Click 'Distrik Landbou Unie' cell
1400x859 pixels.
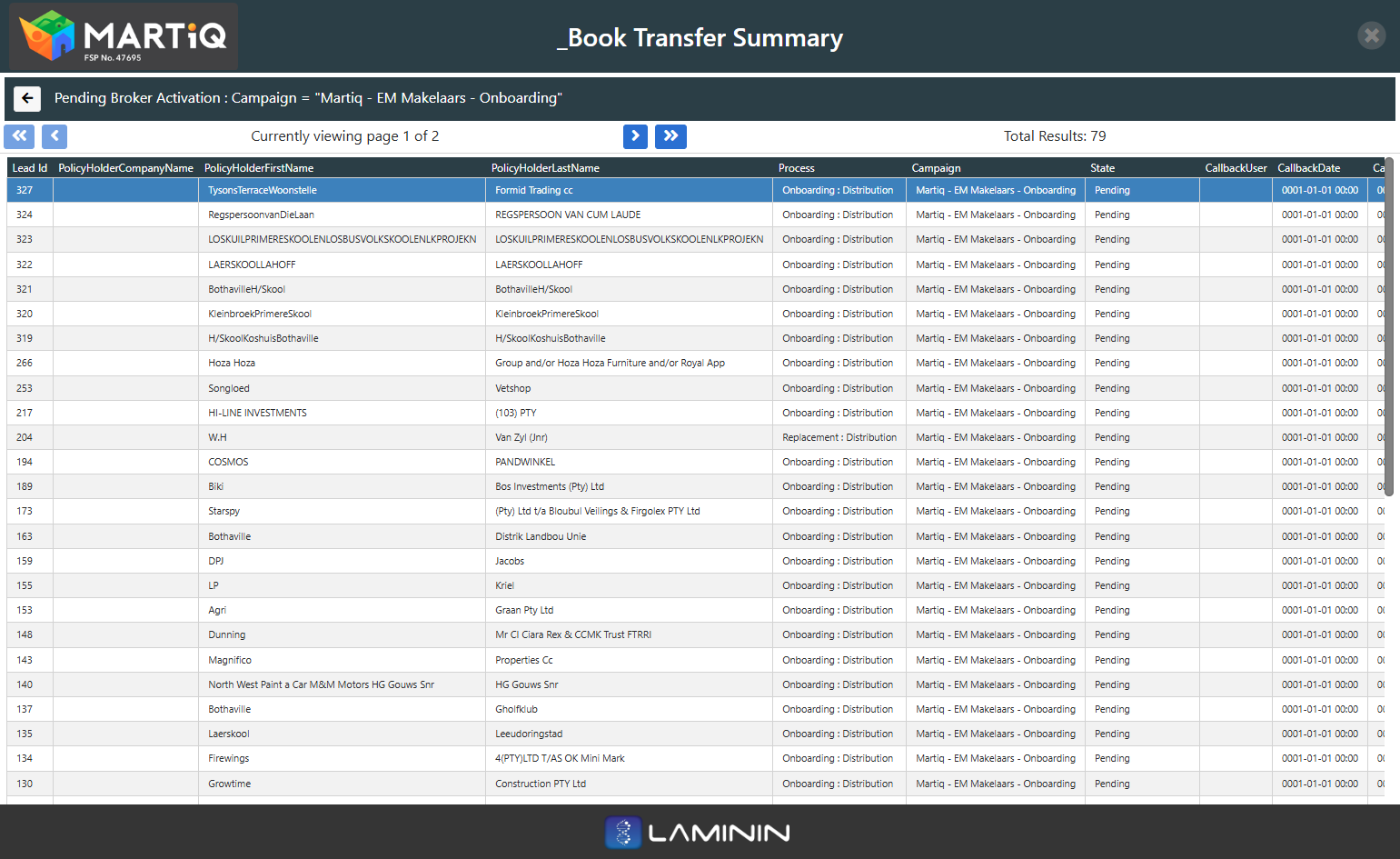(630, 536)
